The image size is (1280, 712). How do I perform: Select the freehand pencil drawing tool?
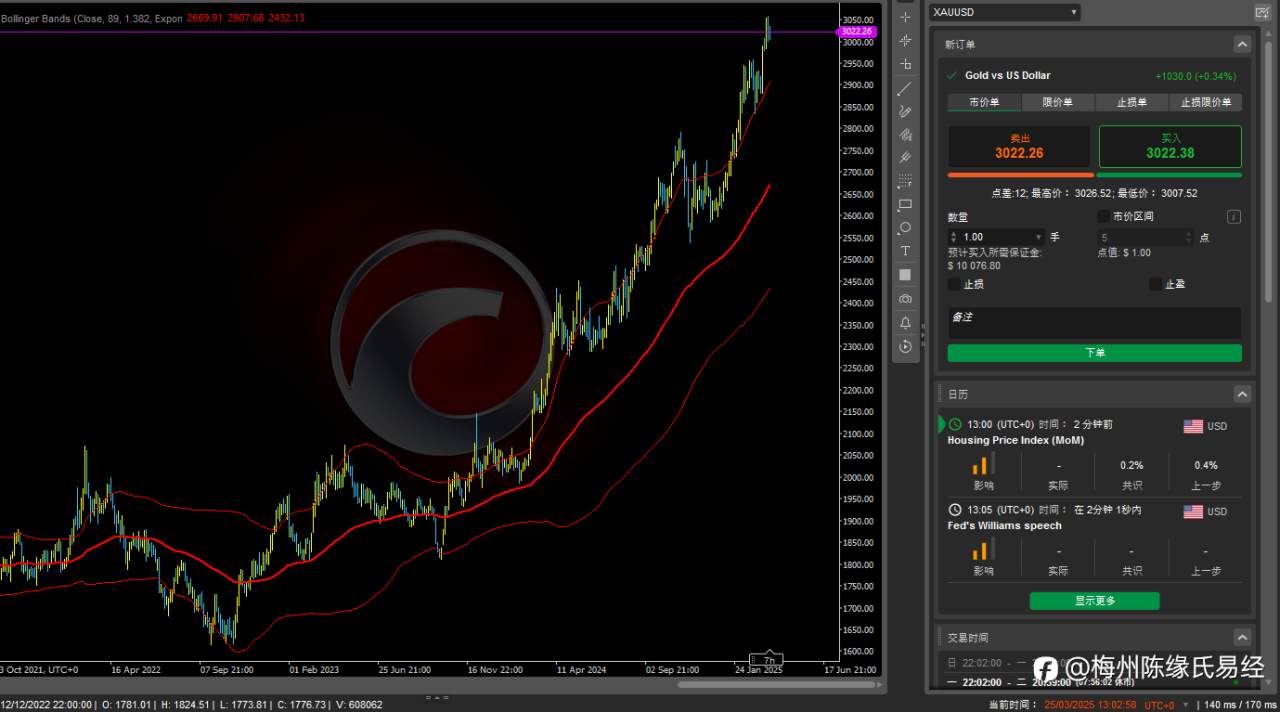pos(905,111)
